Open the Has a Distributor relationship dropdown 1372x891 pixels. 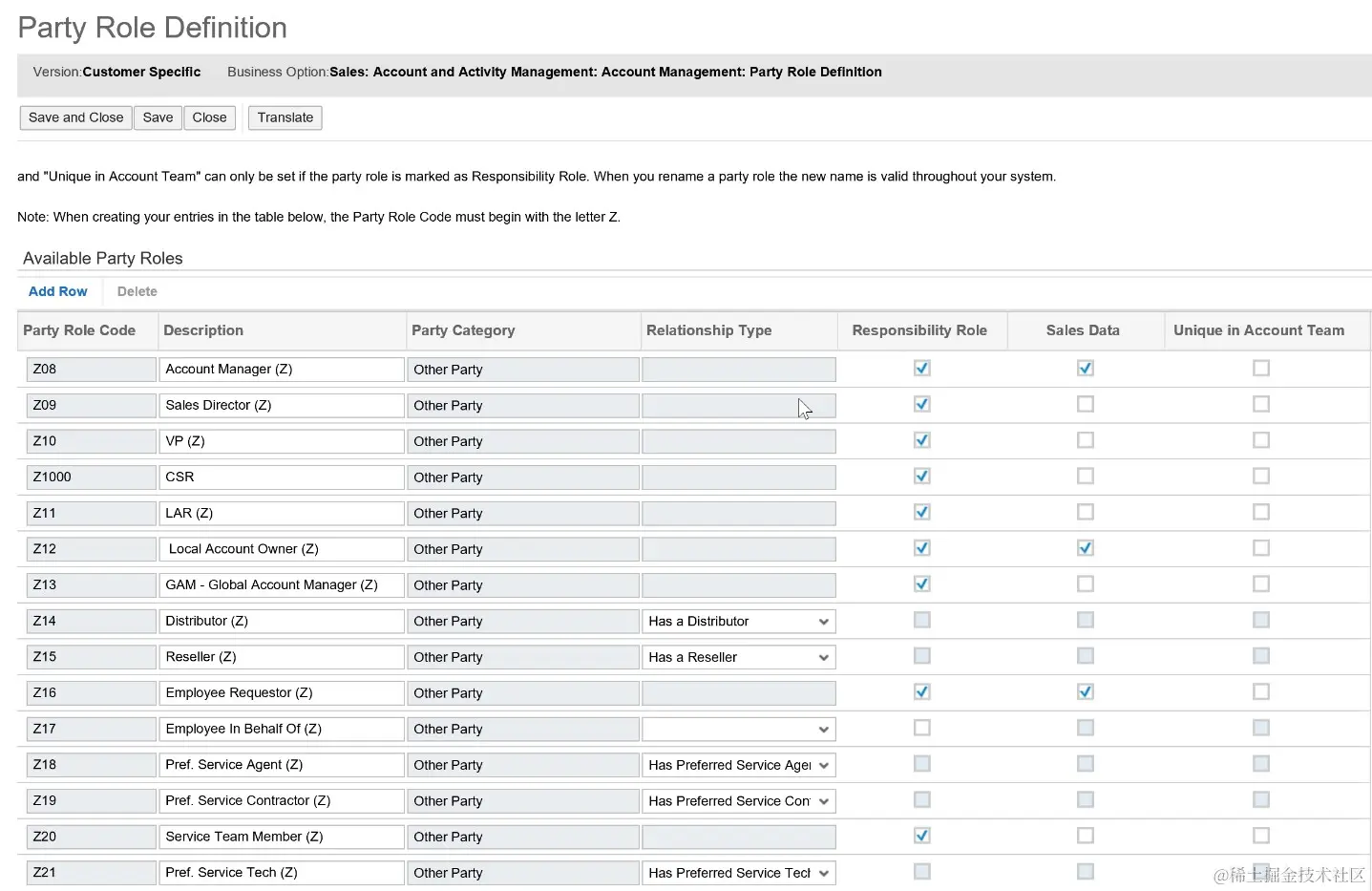pos(823,622)
